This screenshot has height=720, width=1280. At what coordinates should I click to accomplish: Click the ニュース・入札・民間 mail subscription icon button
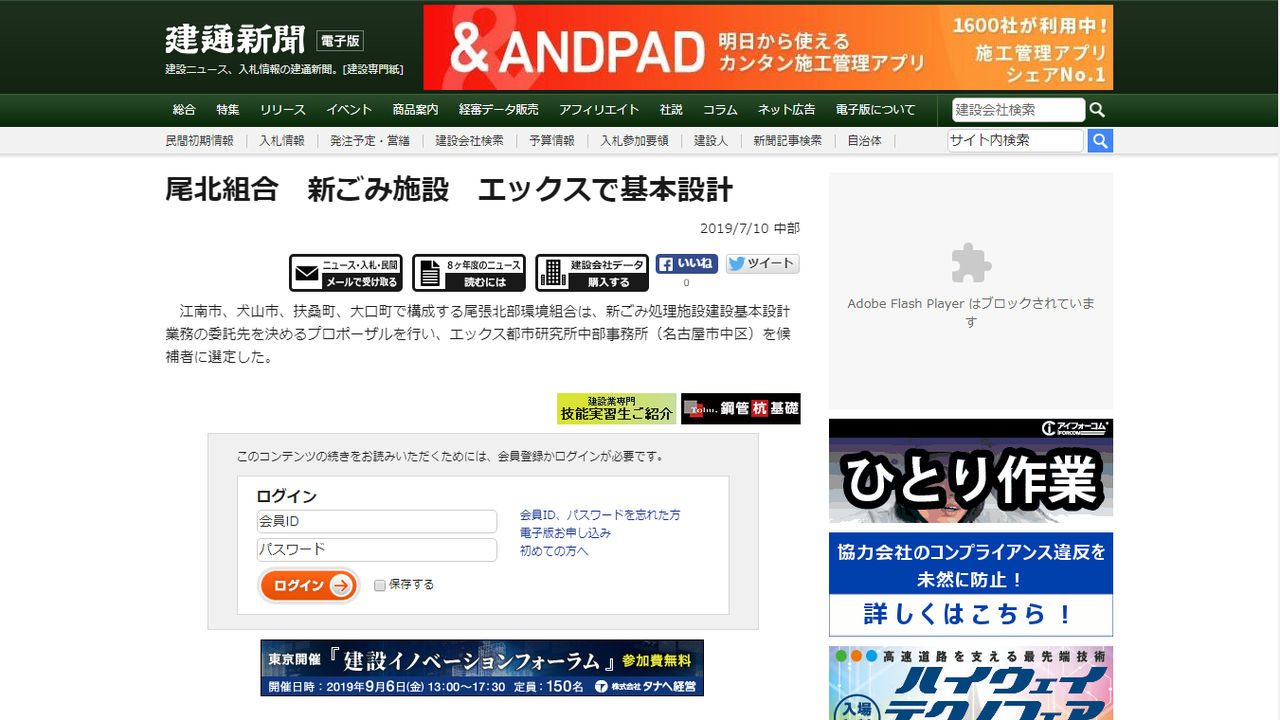(346, 273)
